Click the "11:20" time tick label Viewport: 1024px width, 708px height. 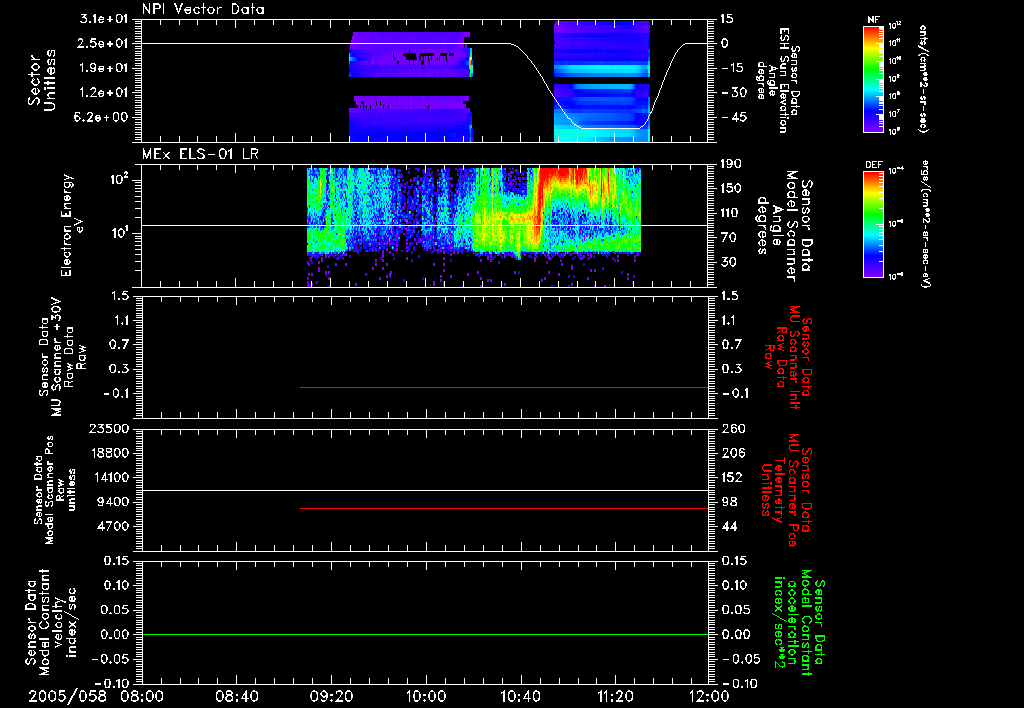(615, 696)
